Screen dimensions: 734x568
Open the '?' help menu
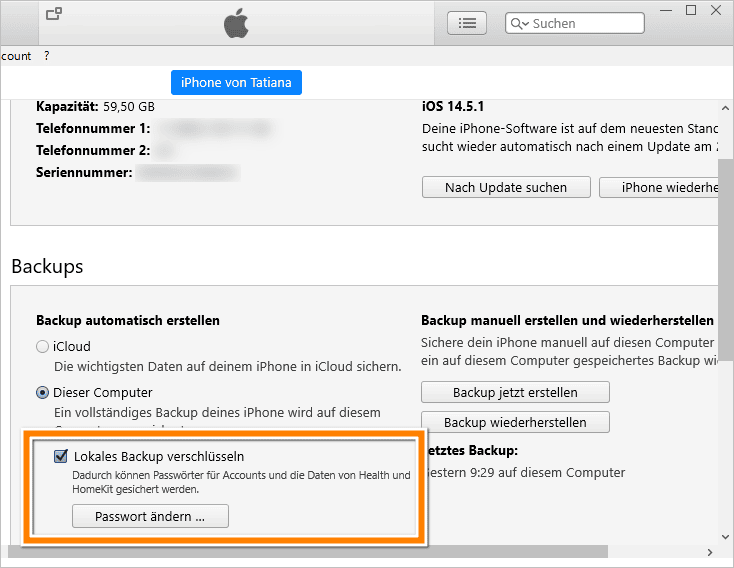tap(46, 56)
